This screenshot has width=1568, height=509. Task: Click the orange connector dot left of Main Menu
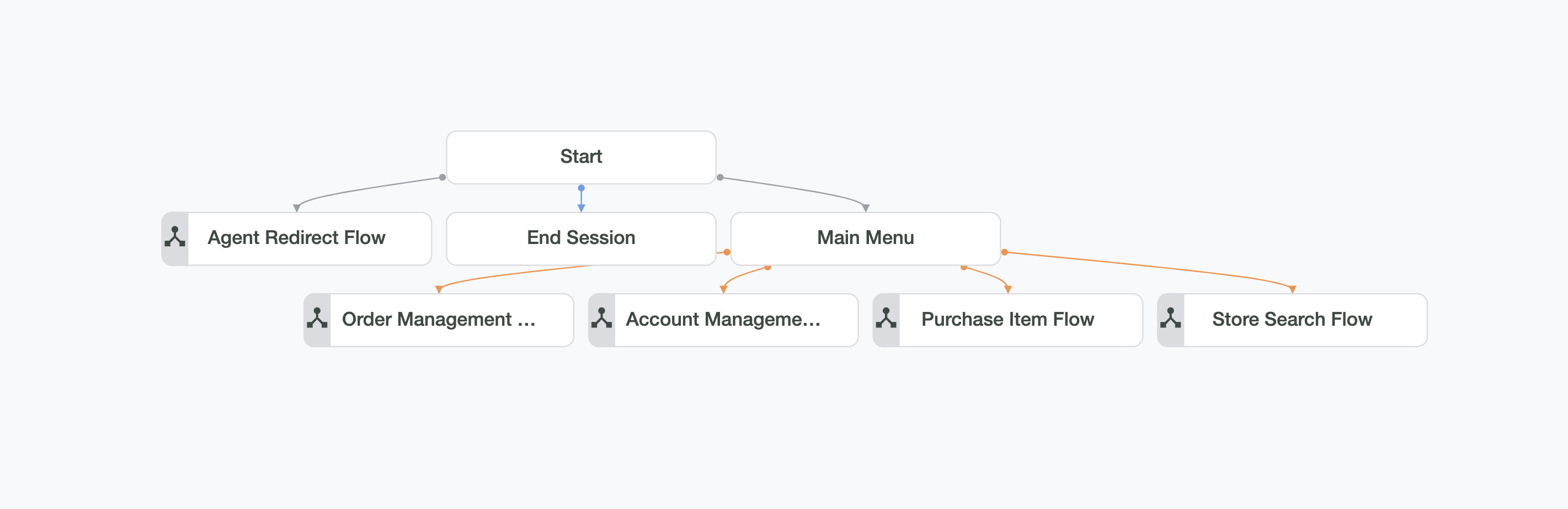(727, 252)
